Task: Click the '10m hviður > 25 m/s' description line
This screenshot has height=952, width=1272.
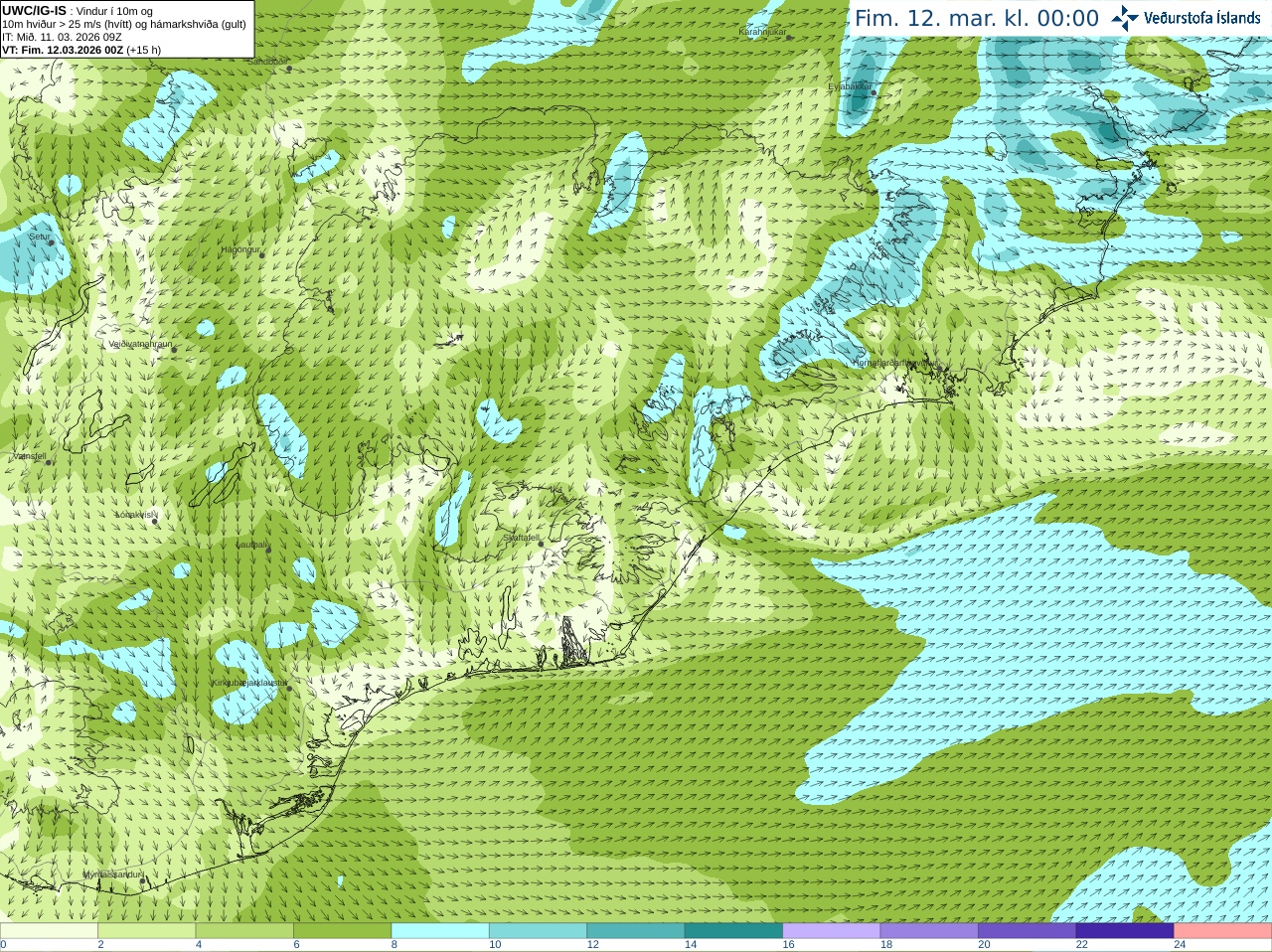Action: pos(124,24)
